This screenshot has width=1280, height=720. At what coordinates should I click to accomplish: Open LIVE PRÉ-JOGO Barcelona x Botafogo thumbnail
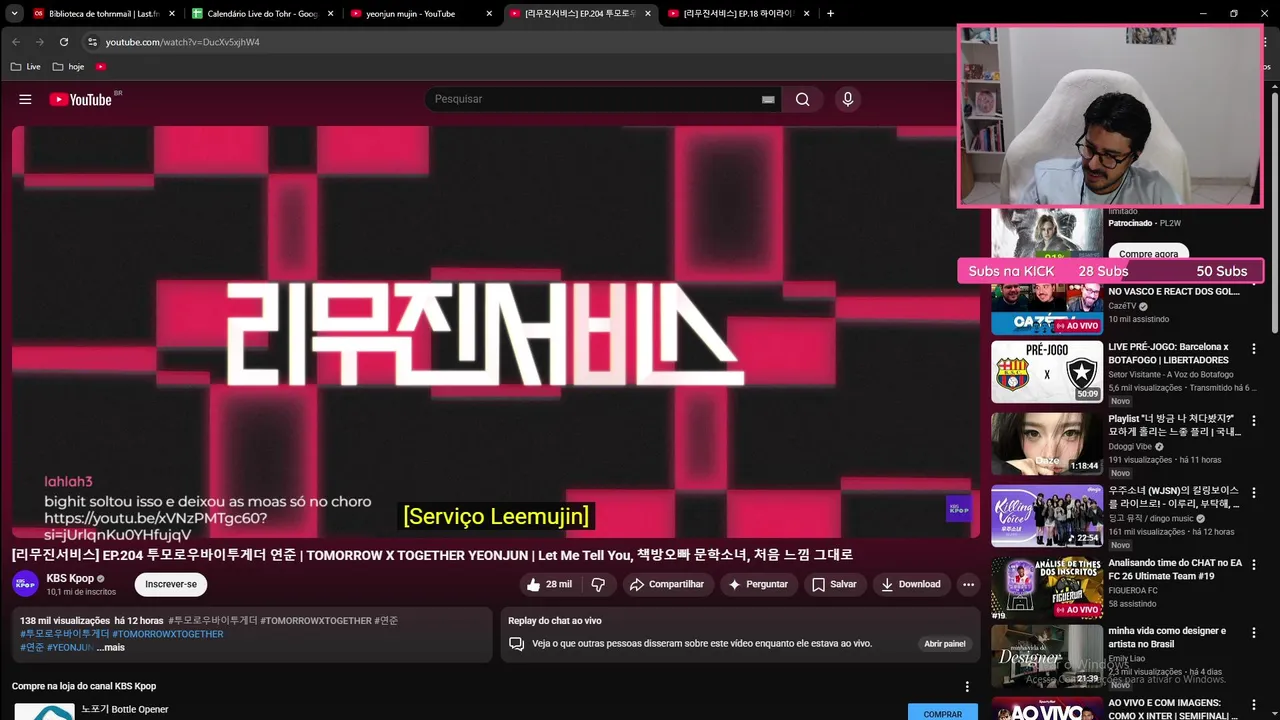(x=1047, y=372)
